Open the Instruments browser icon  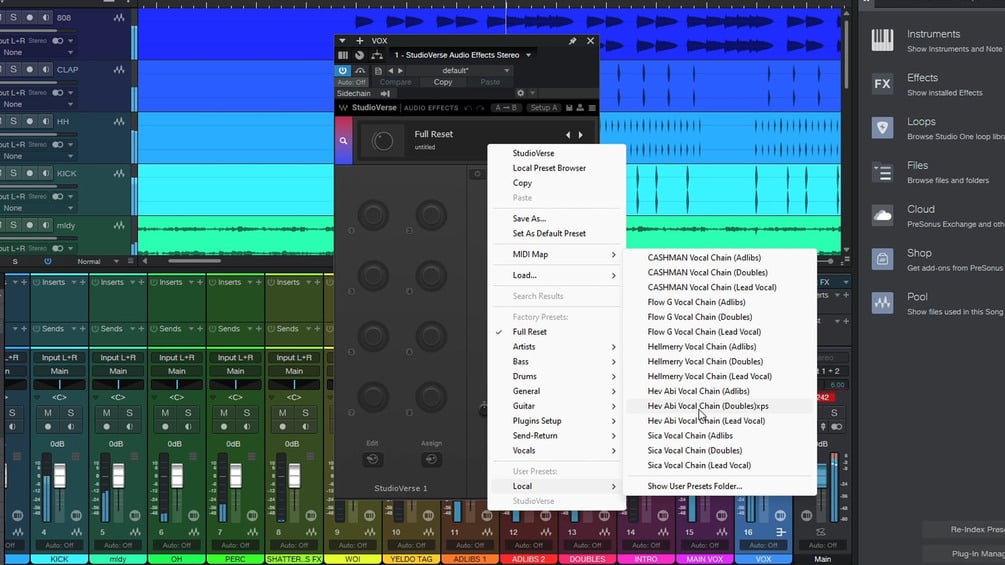(x=883, y=40)
